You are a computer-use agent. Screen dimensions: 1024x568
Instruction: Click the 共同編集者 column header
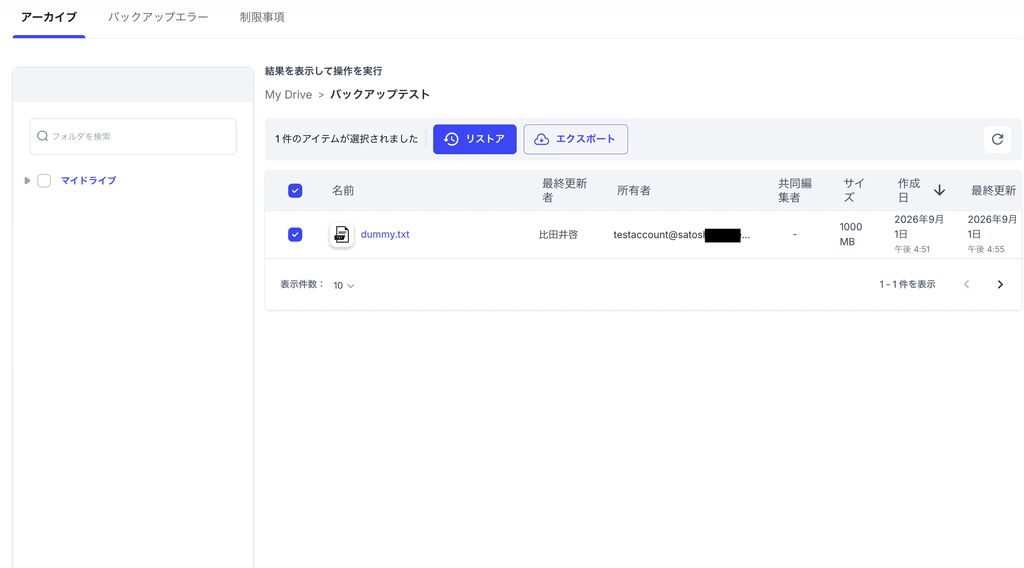[x=795, y=191]
